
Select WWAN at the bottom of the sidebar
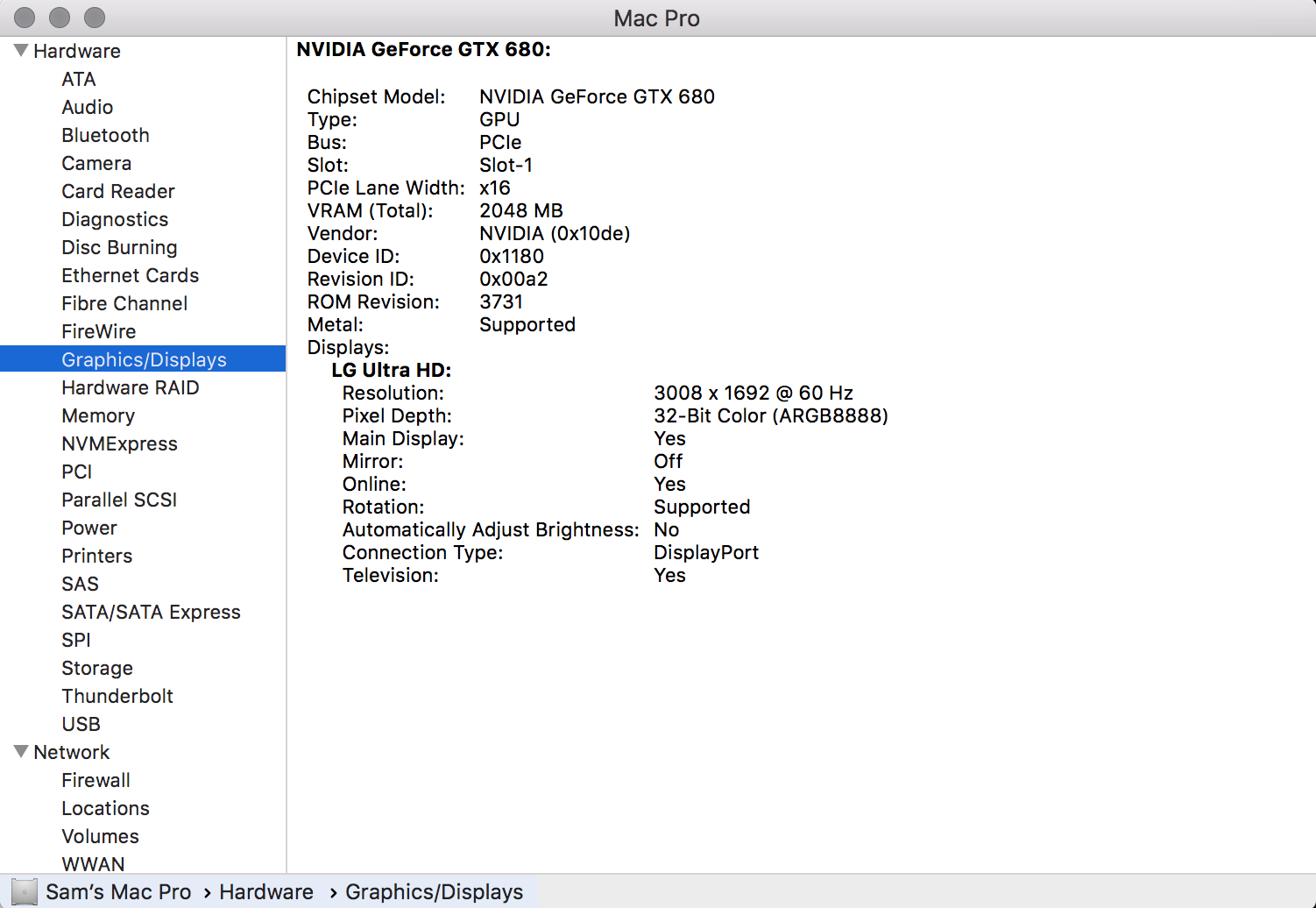(x=94, y=864)
